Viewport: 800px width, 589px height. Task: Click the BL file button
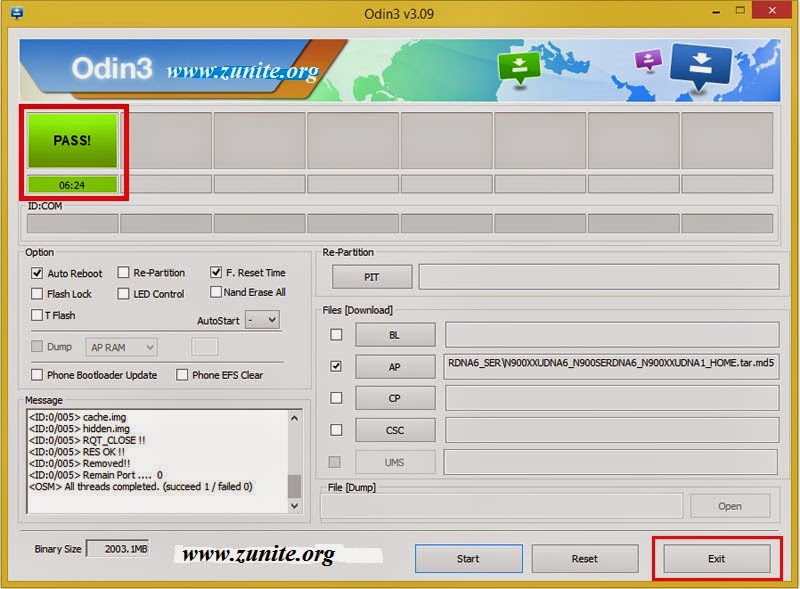395,335
